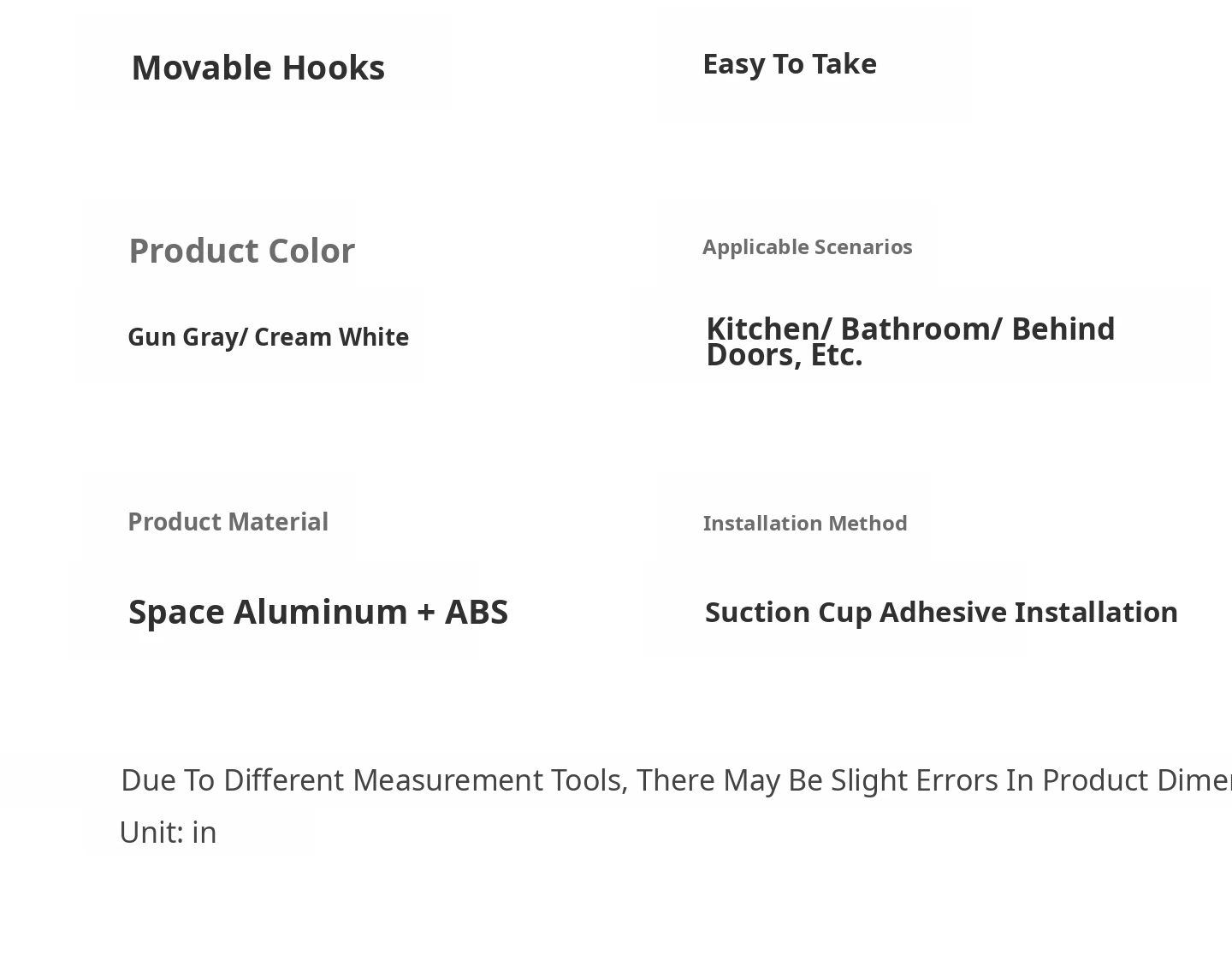
Task: Click the word Hooks in the heading
Action: (x=333, y=68)
